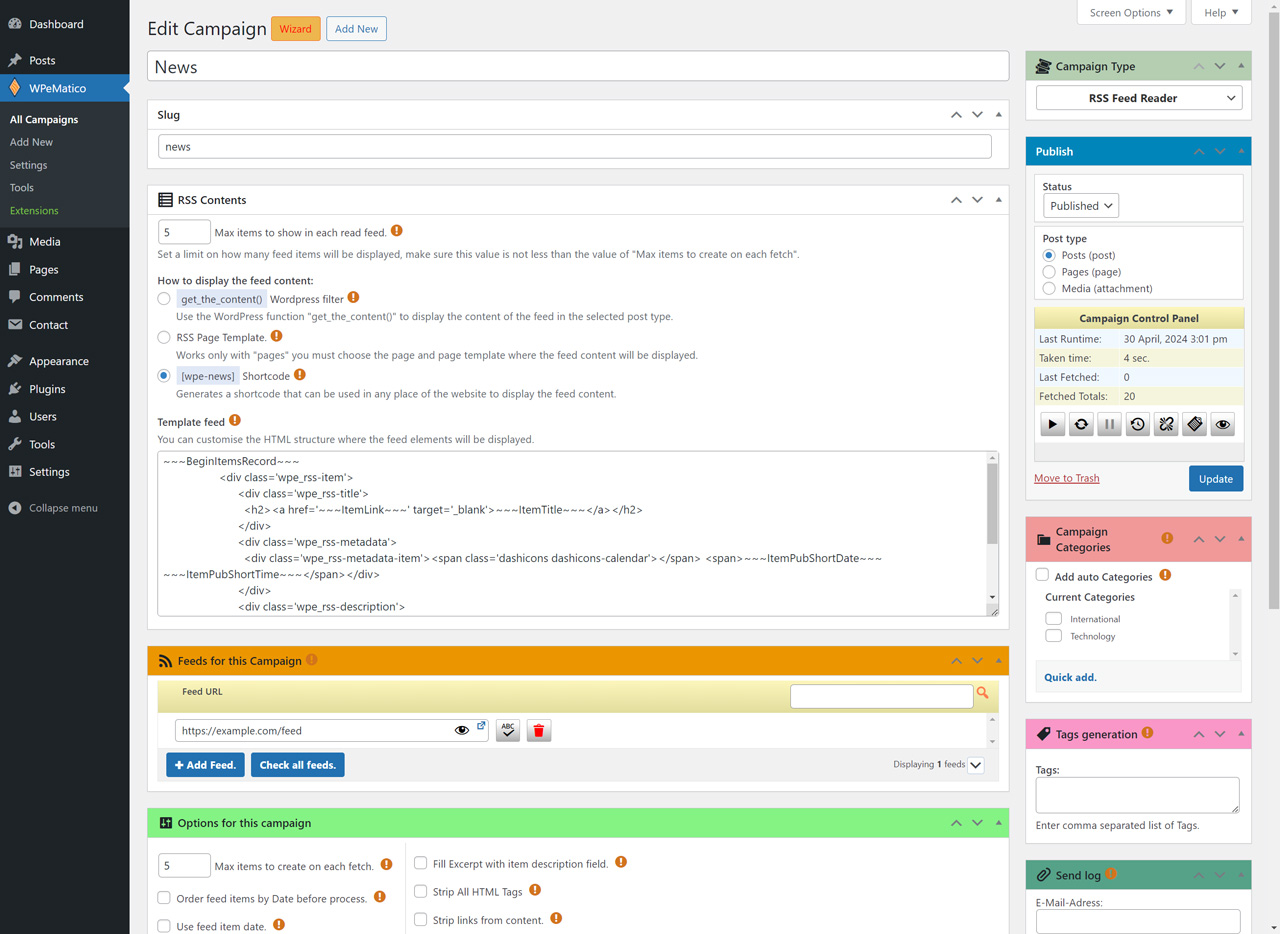1280x934 pixels.
Task: Click help icon beside Strip All HTML Tags
Action: point(535,890)
